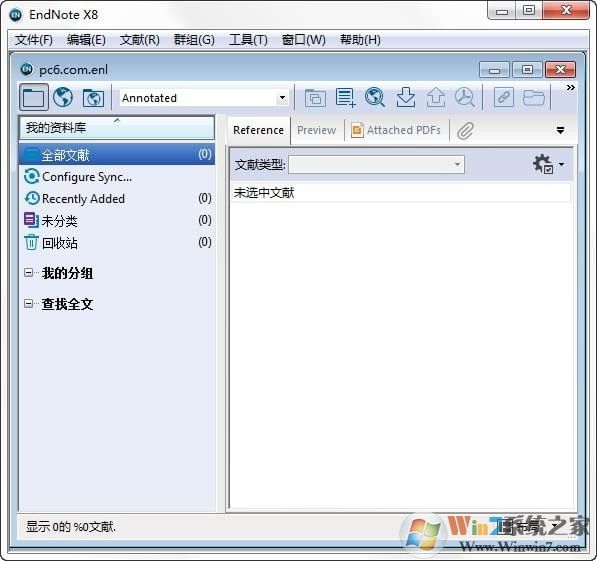Viewport: 597px width, 561px height.
Task: Open the tab panel options menu arrow
Action: tap(560, 130)
